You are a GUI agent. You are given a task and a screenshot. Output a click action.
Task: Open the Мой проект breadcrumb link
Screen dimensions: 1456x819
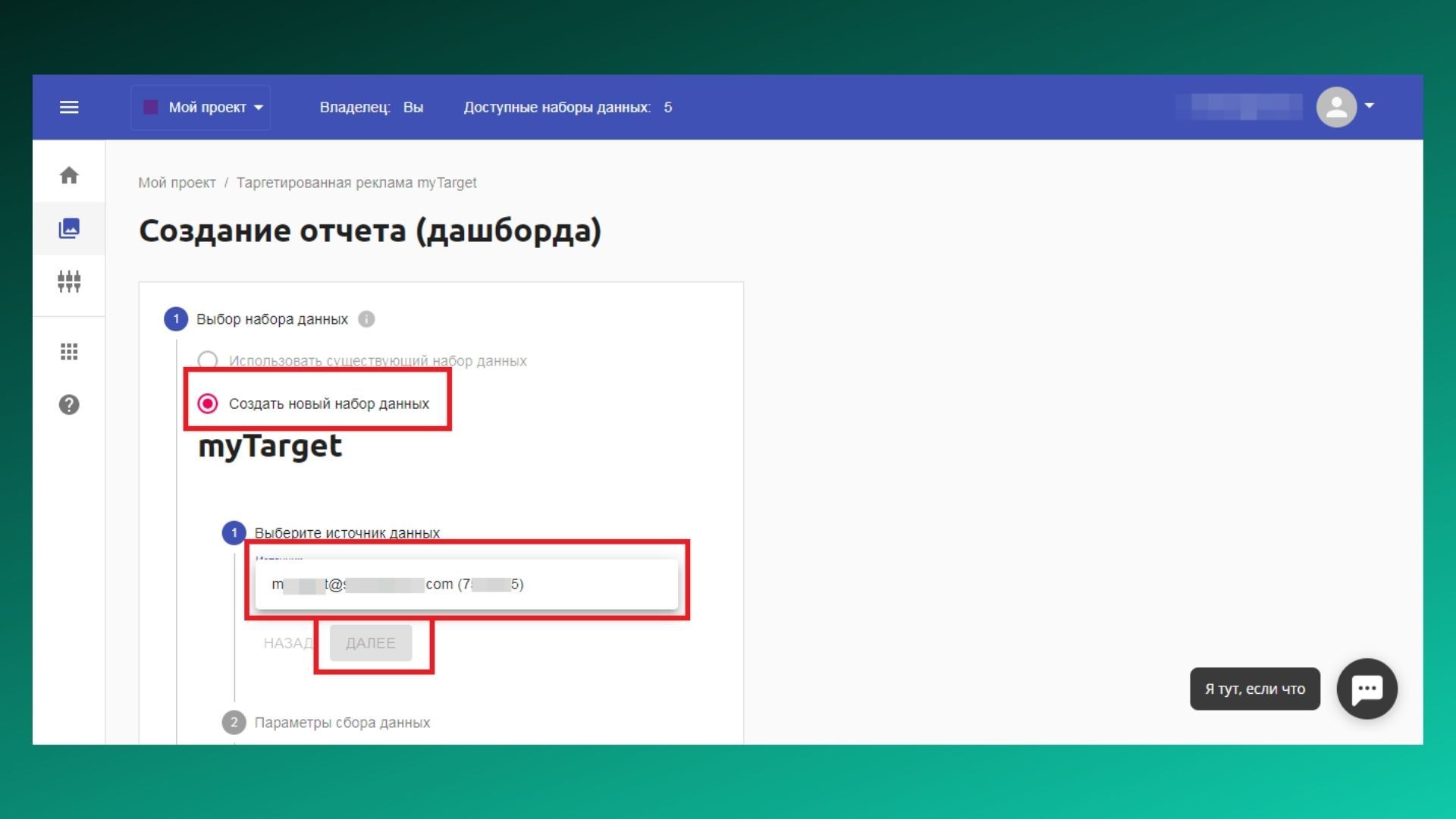point(177,183)
